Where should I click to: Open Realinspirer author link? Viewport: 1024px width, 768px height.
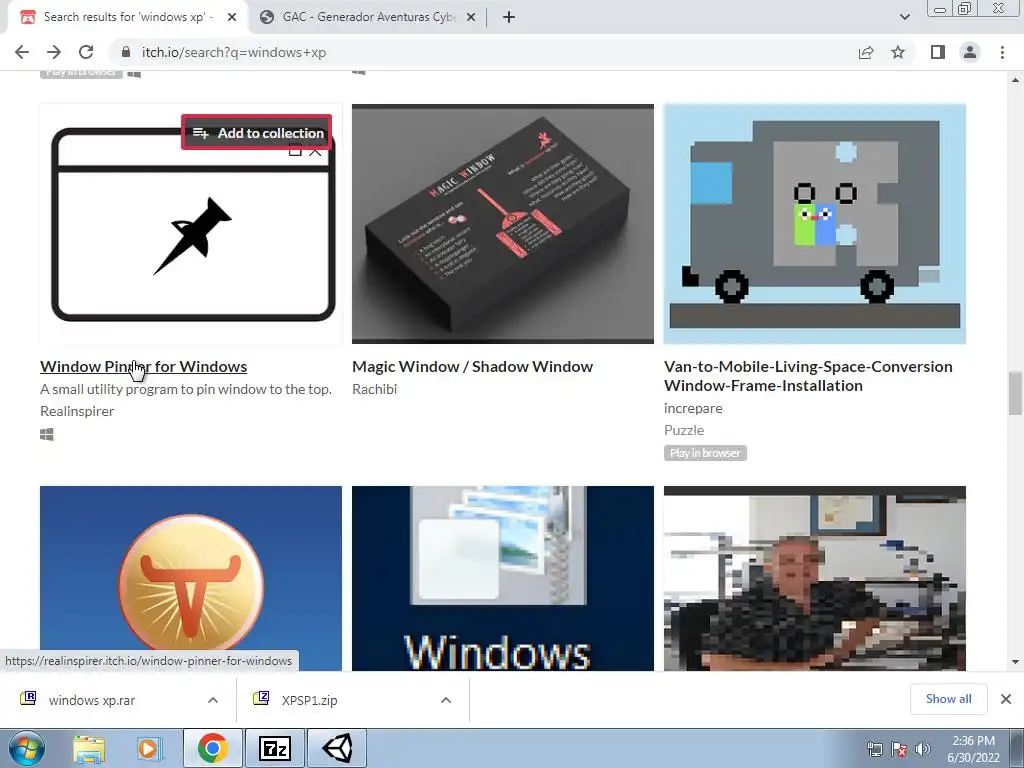click(77, 411)
